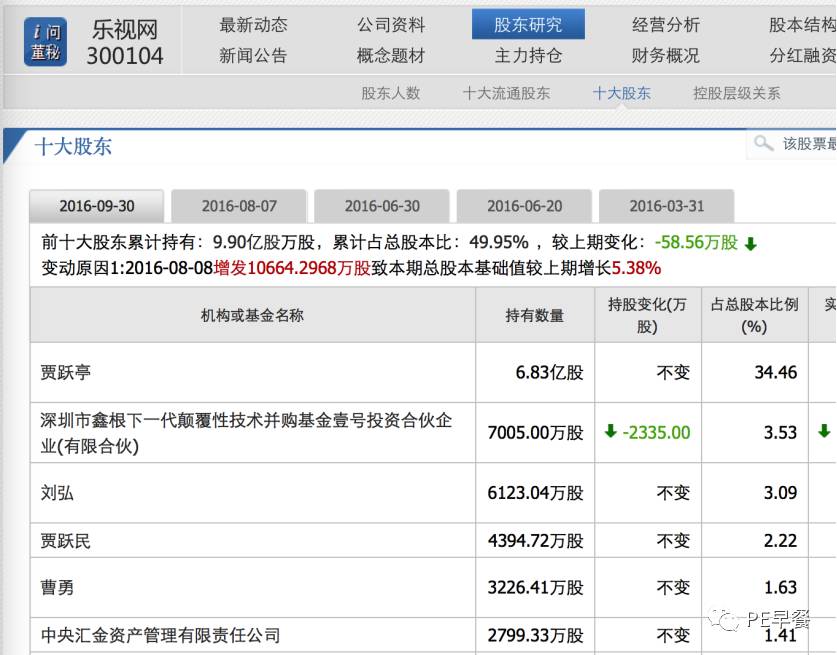Viewport: 837px width, 655px height.
Task: Click shareholder 中央汇金资产管理有限责任公司
Action: tap(160, 635)
